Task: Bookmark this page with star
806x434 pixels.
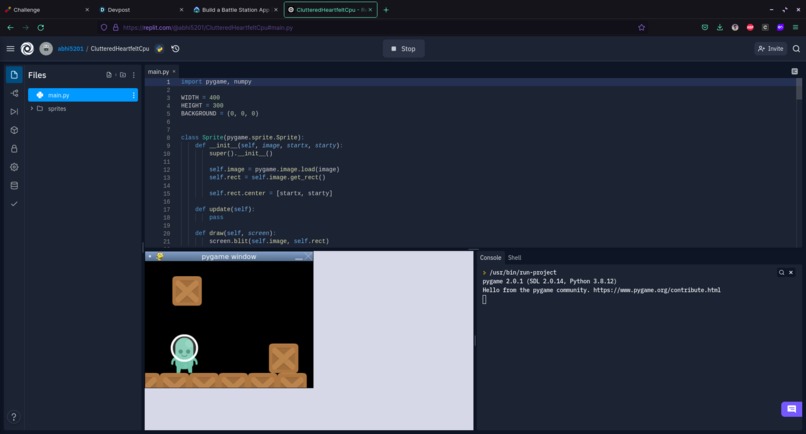Action: pyautogui.click(x=642, y=28)
